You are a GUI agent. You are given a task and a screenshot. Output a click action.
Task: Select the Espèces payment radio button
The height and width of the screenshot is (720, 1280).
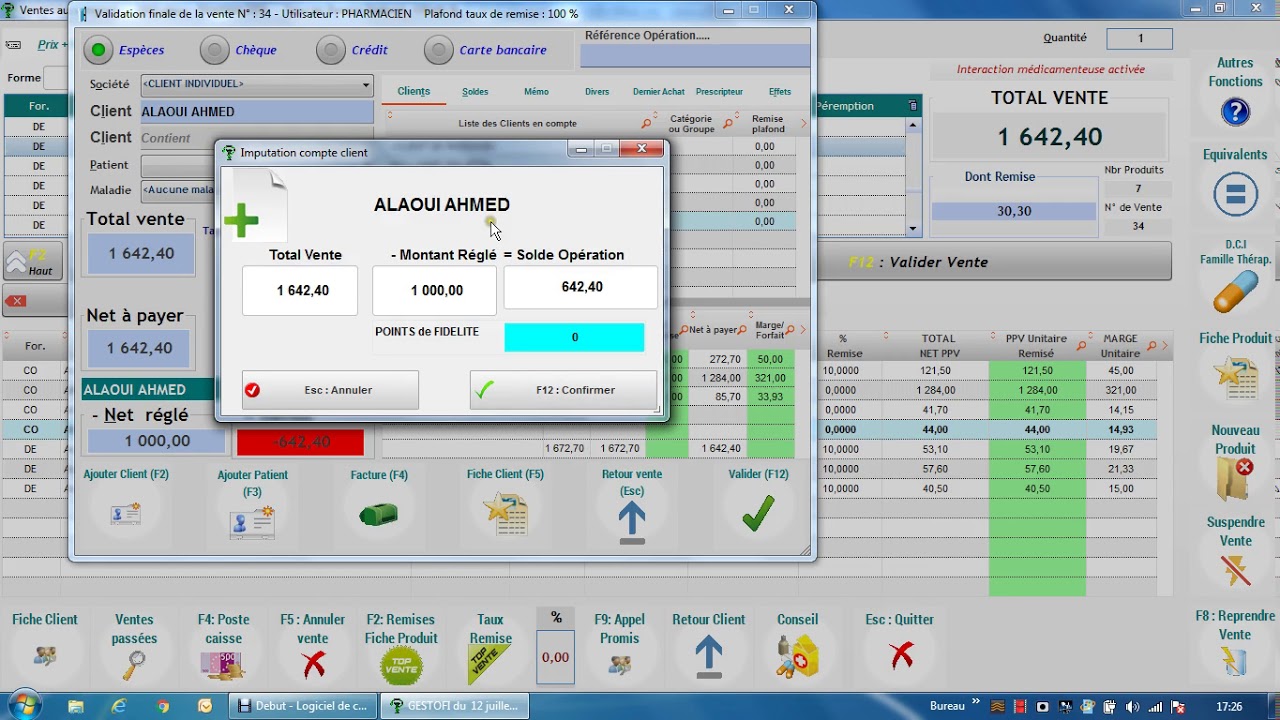coord(98,49)
